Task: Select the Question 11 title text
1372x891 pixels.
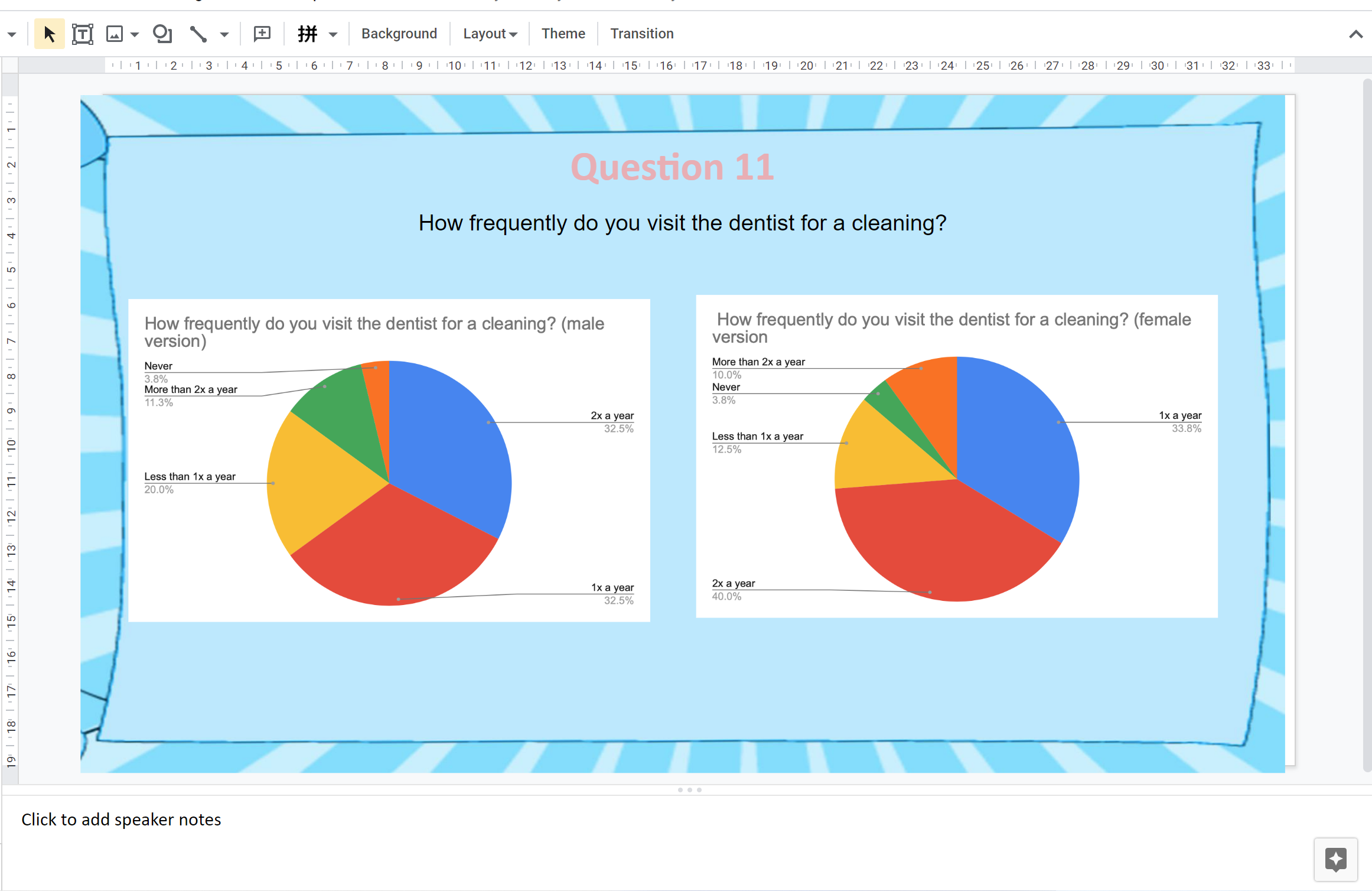Action: [672, 167]
